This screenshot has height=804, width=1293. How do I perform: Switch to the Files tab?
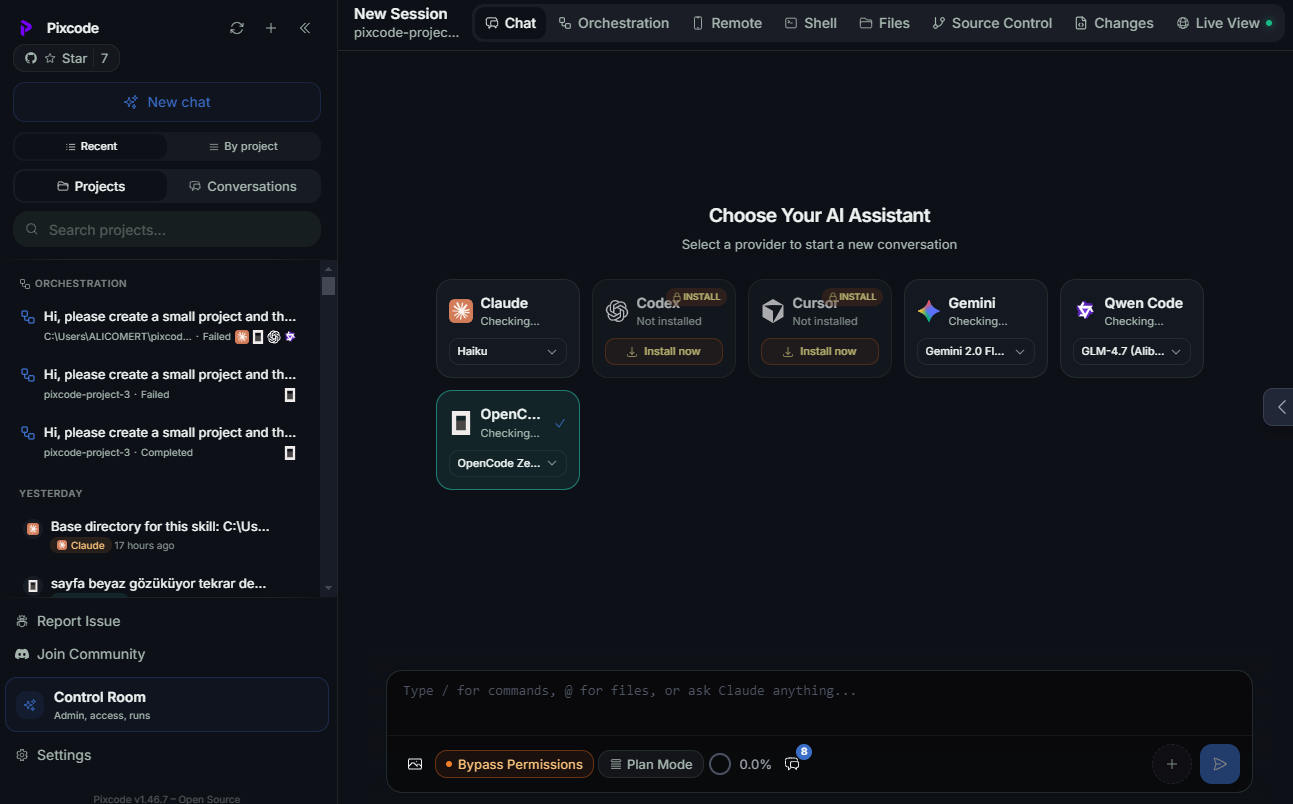click(884, 23)
